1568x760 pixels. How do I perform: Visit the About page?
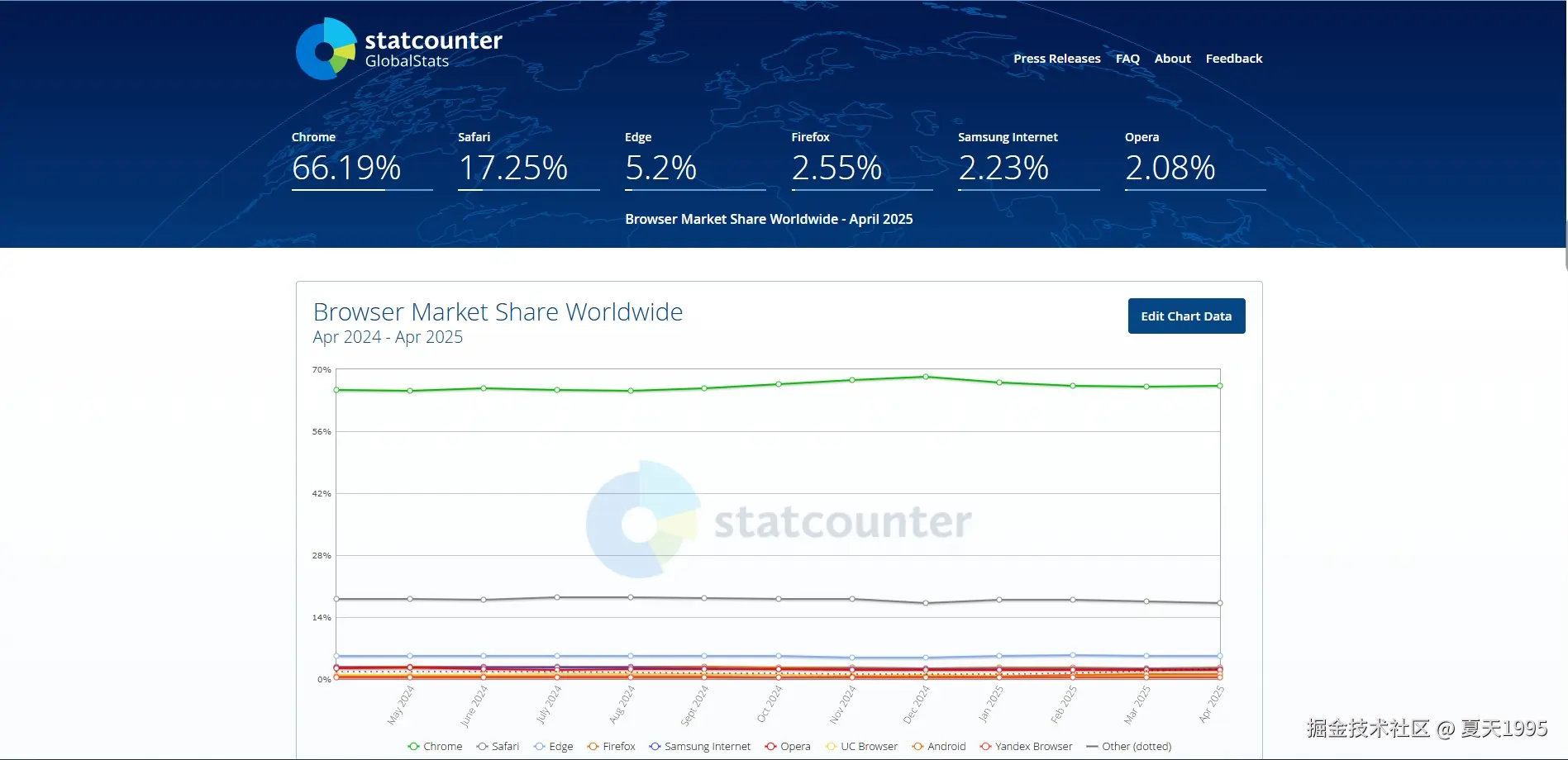coord(1172,59)
